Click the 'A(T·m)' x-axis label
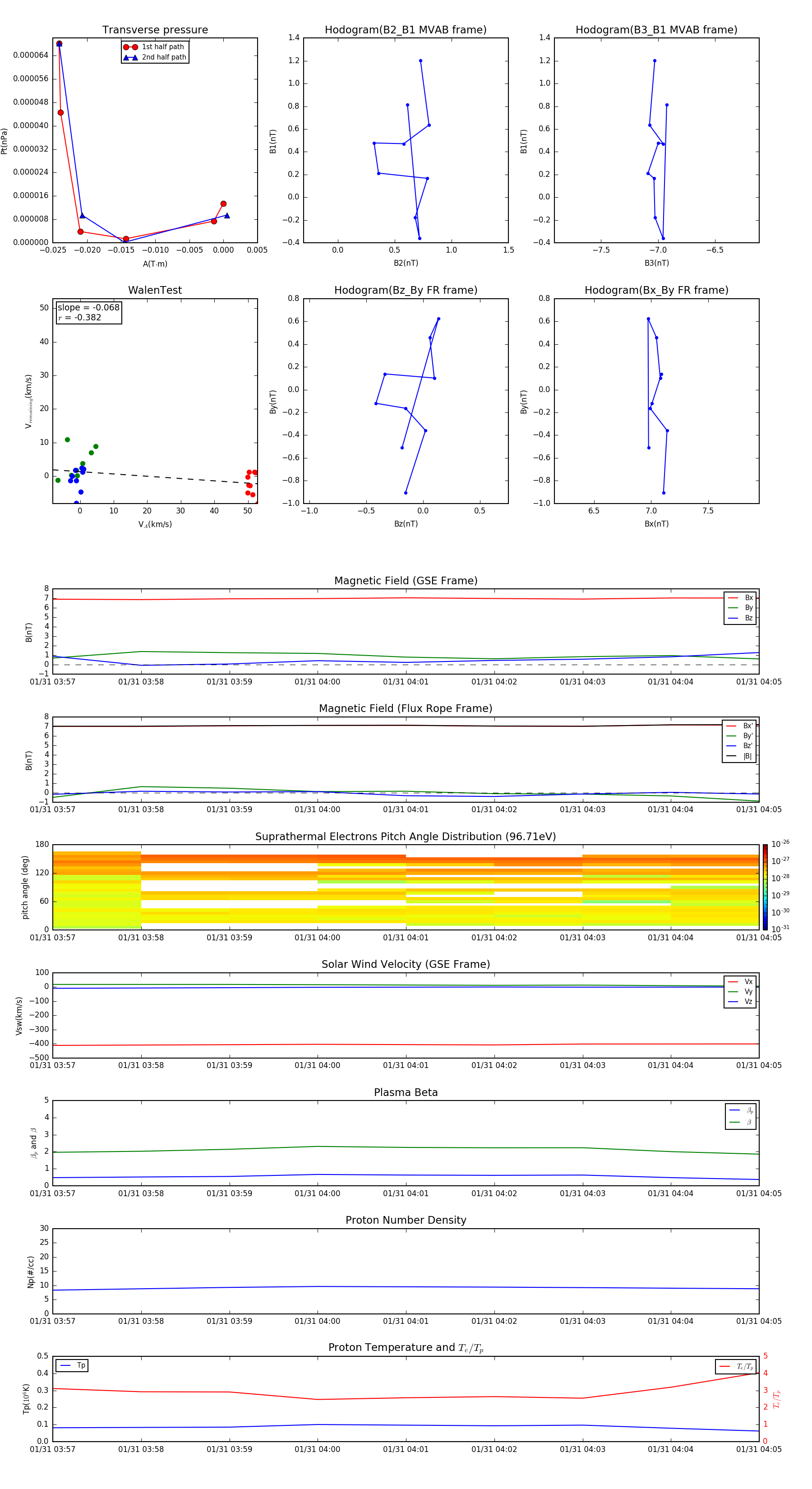The height and width of the screenshot is (1489, 812). [x=155, y=264]
